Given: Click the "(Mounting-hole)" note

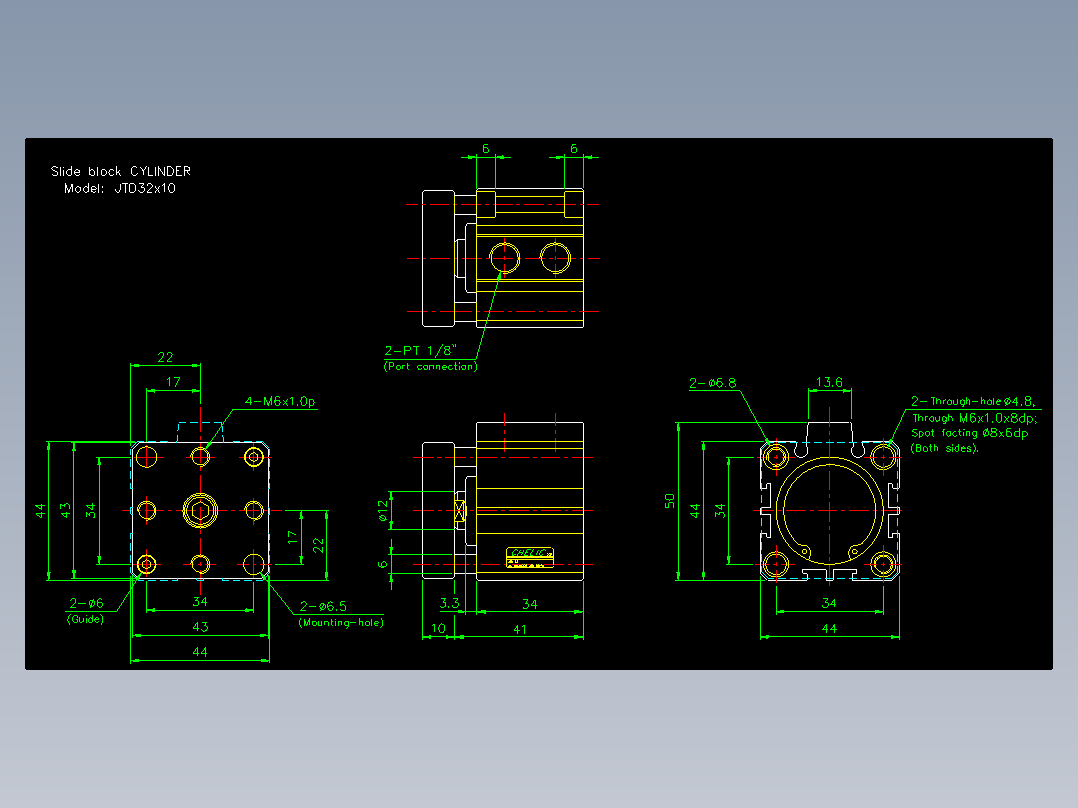Looking at the screenshot, I should coord(341,622).
